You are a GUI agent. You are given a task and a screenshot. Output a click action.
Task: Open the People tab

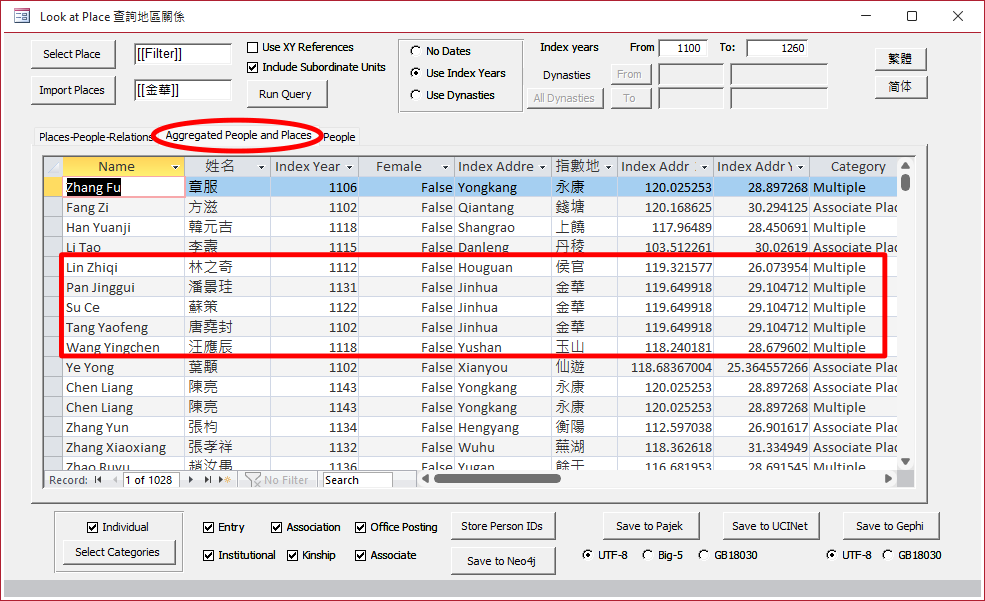tap(339, 137)
